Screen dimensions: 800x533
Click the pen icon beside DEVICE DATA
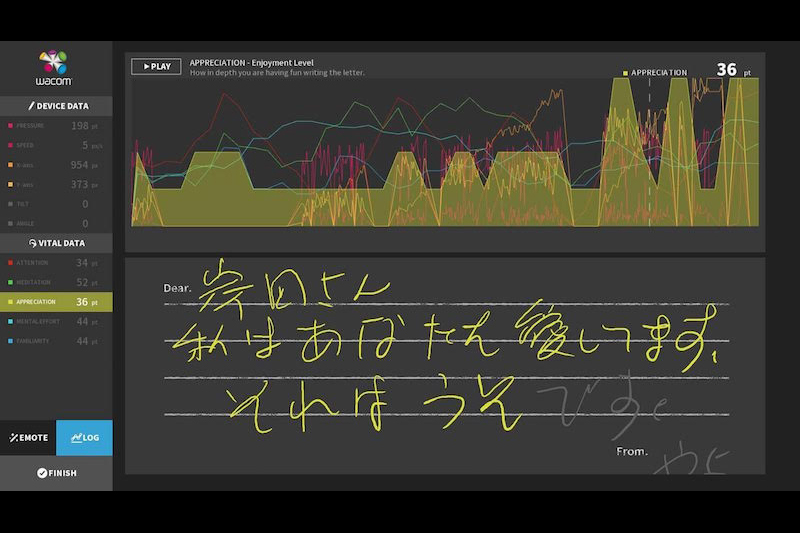(x=31, y=106)
